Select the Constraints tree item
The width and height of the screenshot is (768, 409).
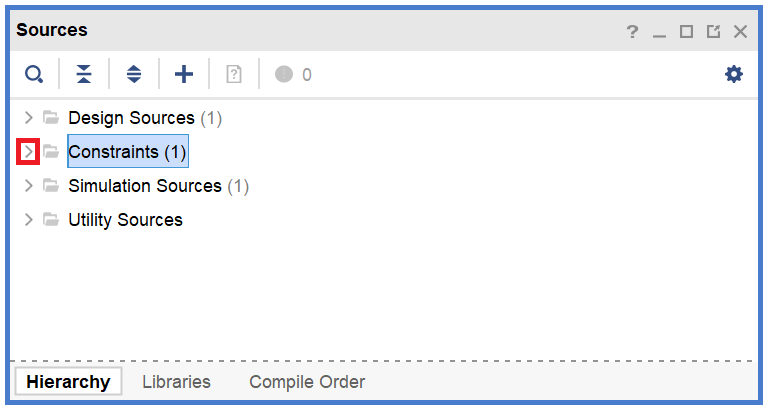pos(127,152)
